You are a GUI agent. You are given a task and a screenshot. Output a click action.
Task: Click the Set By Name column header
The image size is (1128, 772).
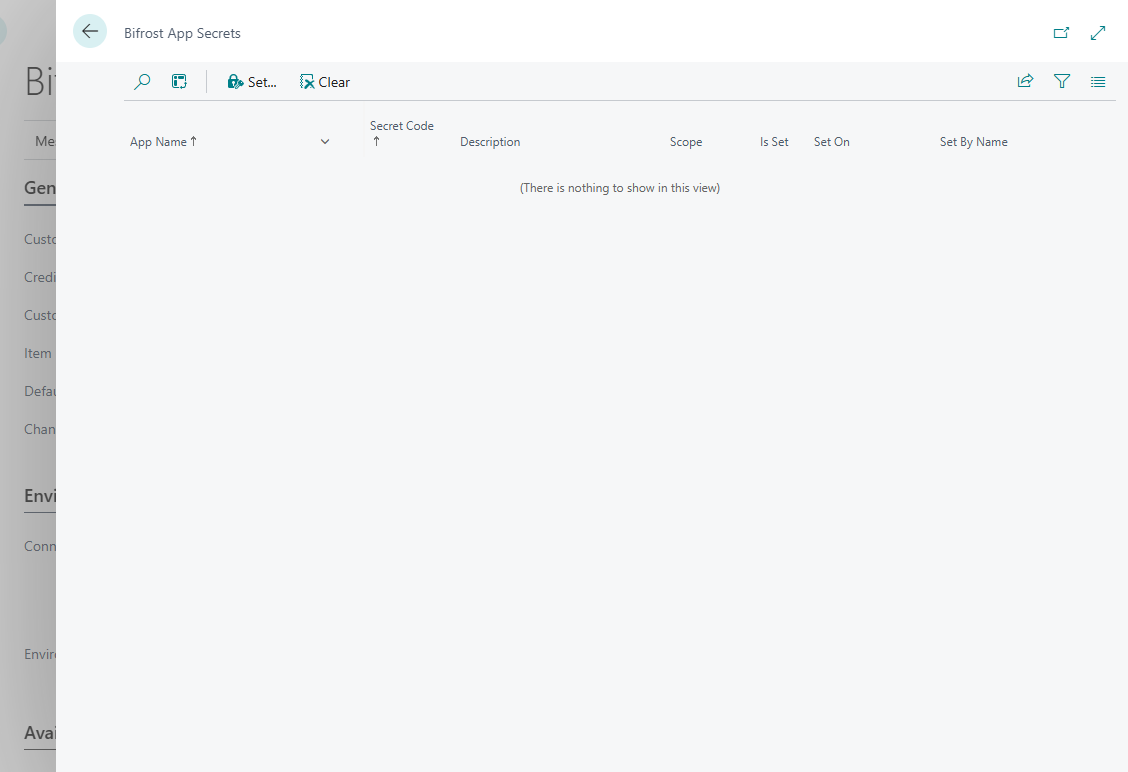pos(973,142)
